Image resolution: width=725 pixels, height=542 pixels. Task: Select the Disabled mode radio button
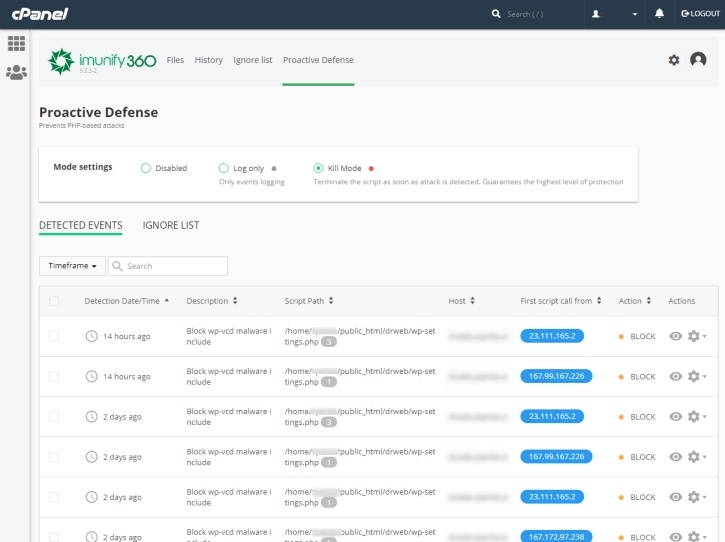[x=146, y=168]
